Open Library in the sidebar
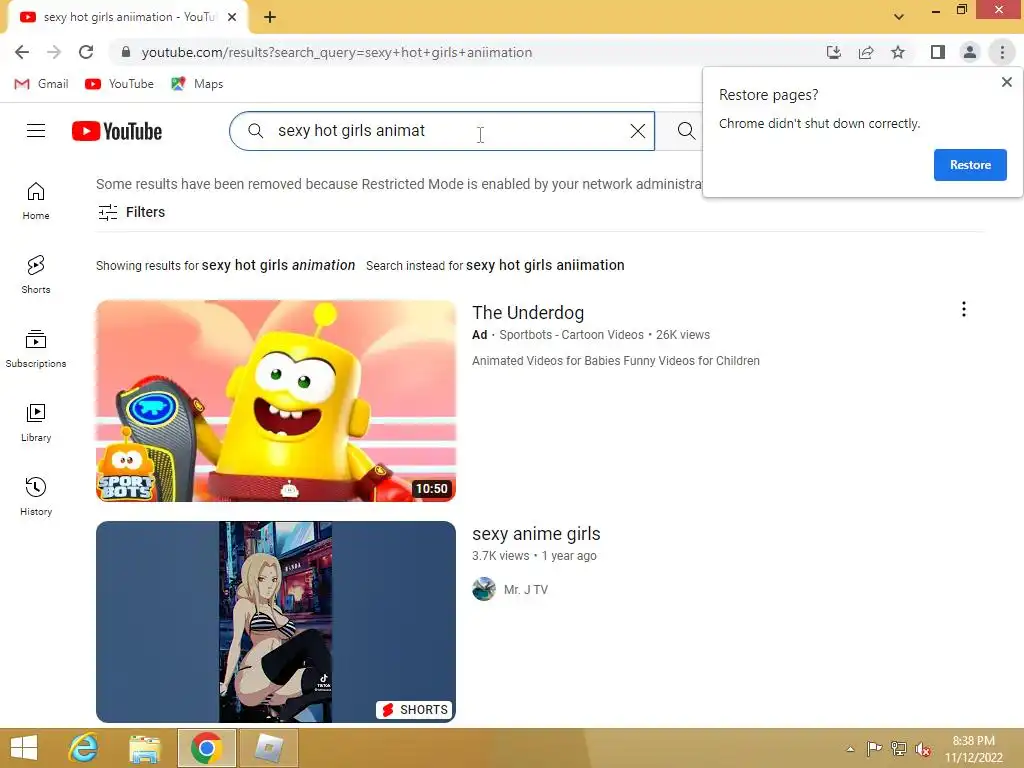 click(x=36, y=423)
